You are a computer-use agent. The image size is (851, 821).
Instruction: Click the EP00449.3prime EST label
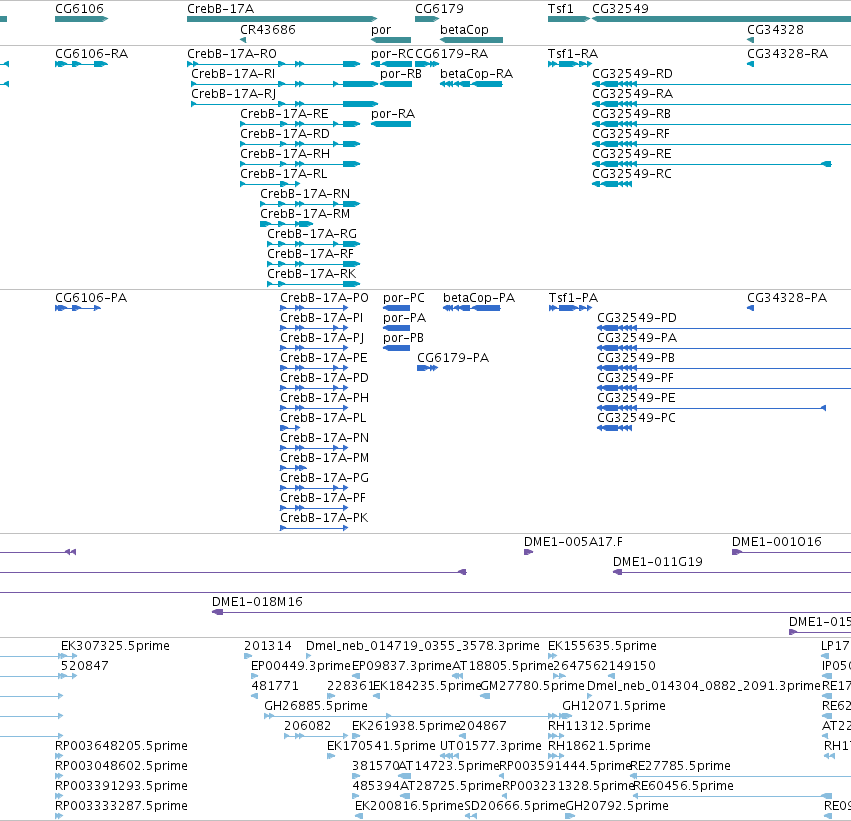pyautogui.click(x=301, y=666)
